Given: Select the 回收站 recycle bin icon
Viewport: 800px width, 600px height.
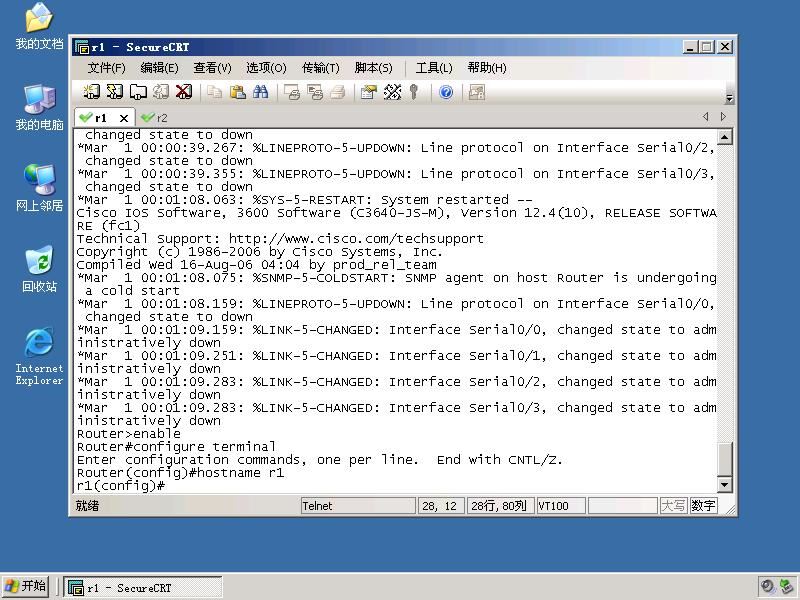Looking at the screenshot, I should (39, 269).
